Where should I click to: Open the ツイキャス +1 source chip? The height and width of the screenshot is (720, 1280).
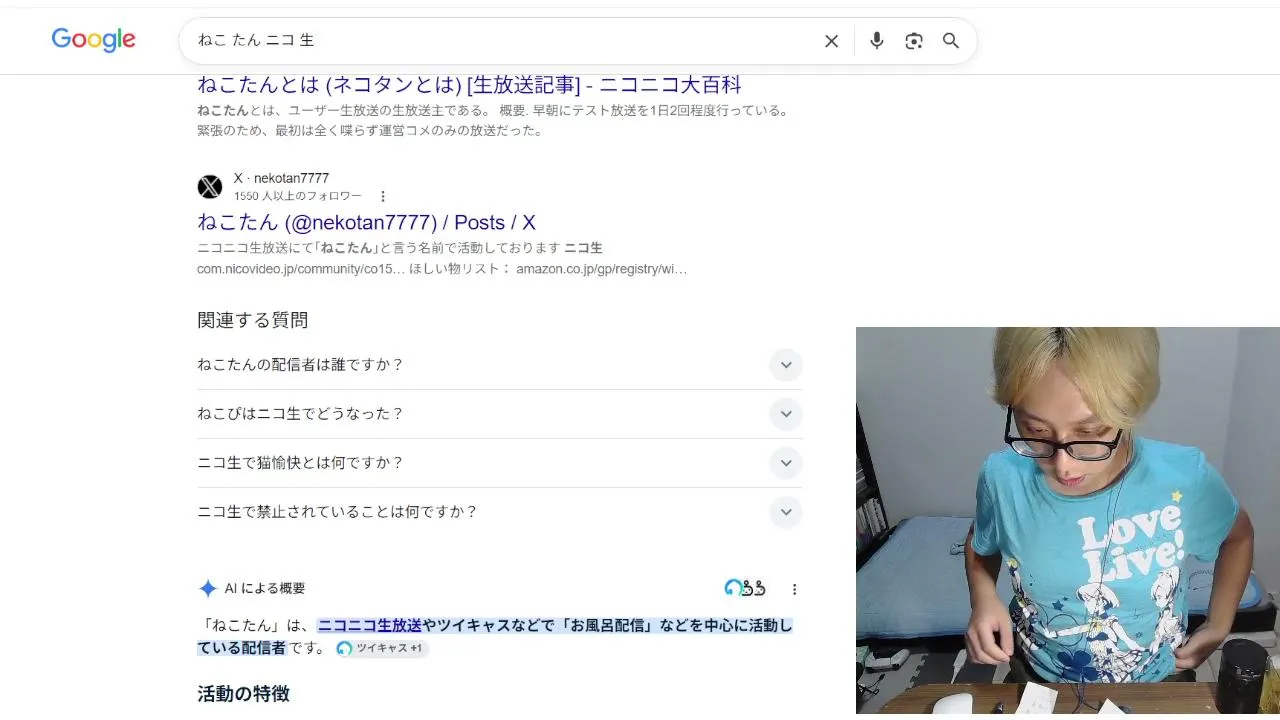381,648
